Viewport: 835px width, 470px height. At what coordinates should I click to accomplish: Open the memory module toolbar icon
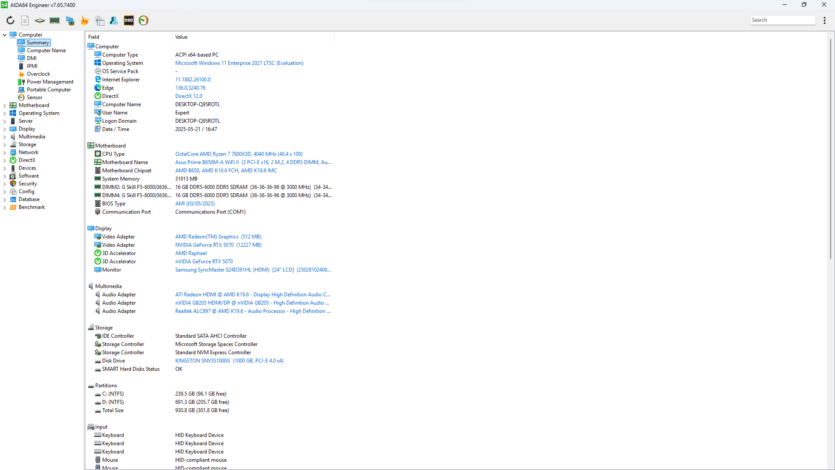(x=54, y=20)
